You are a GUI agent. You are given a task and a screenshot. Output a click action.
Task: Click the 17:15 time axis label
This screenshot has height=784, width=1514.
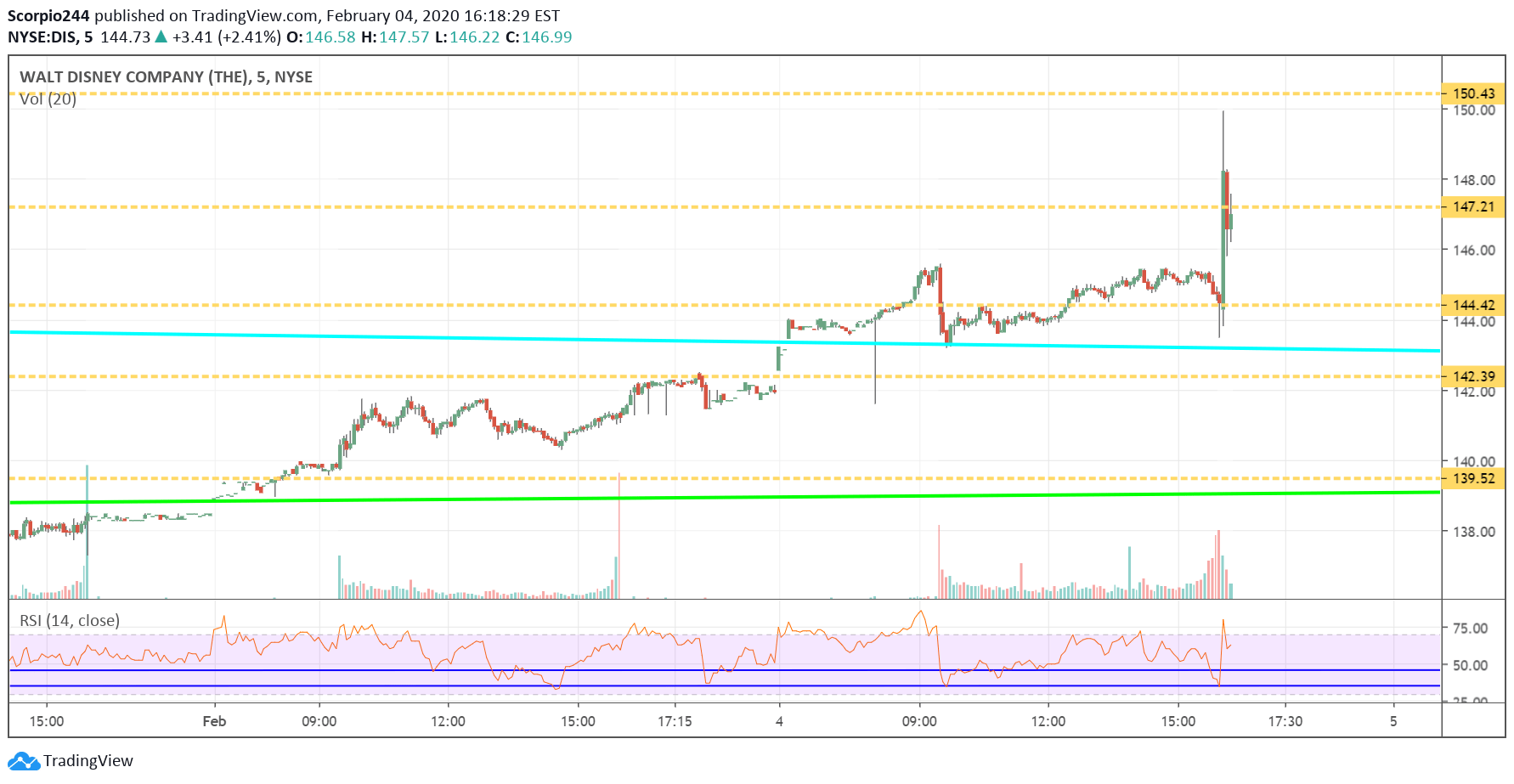pos(675,721)
